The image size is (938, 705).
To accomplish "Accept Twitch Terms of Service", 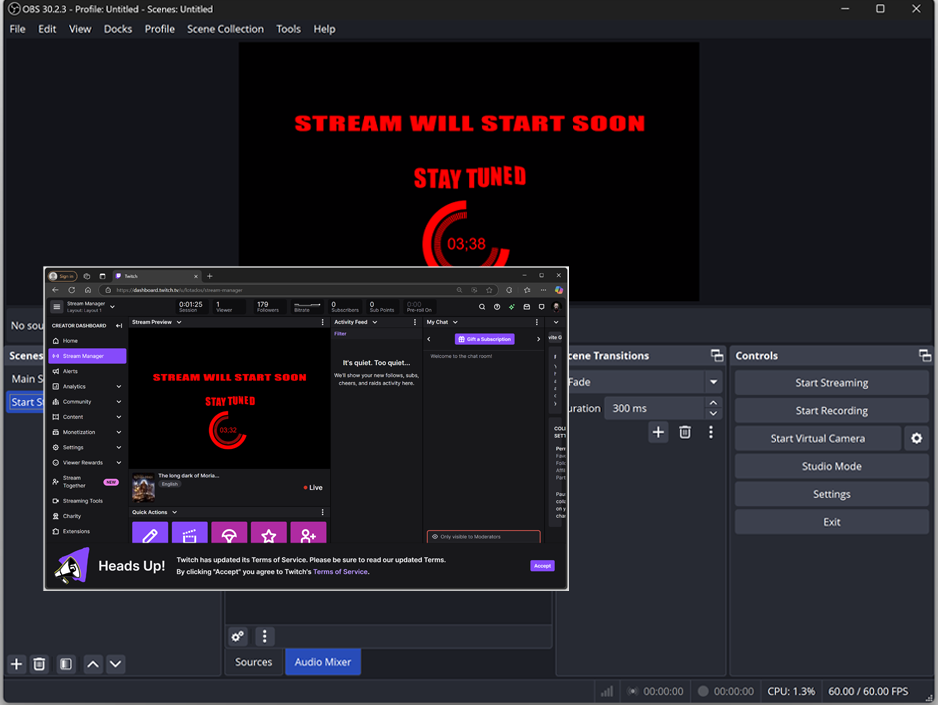I will pos(542,566).
